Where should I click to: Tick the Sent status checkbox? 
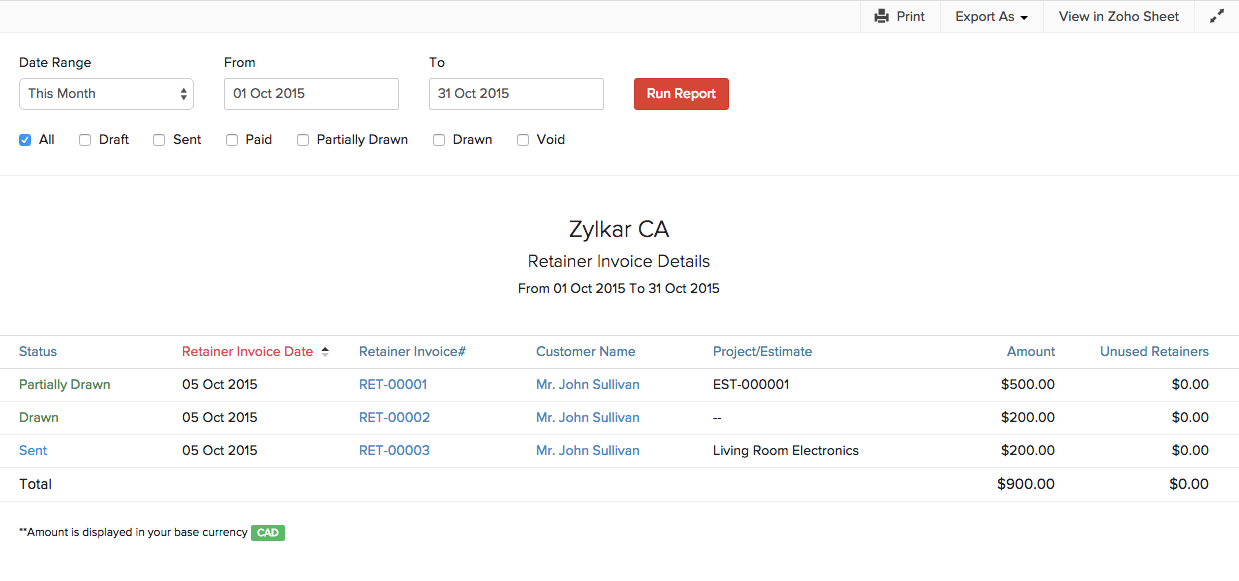(159, 140)
